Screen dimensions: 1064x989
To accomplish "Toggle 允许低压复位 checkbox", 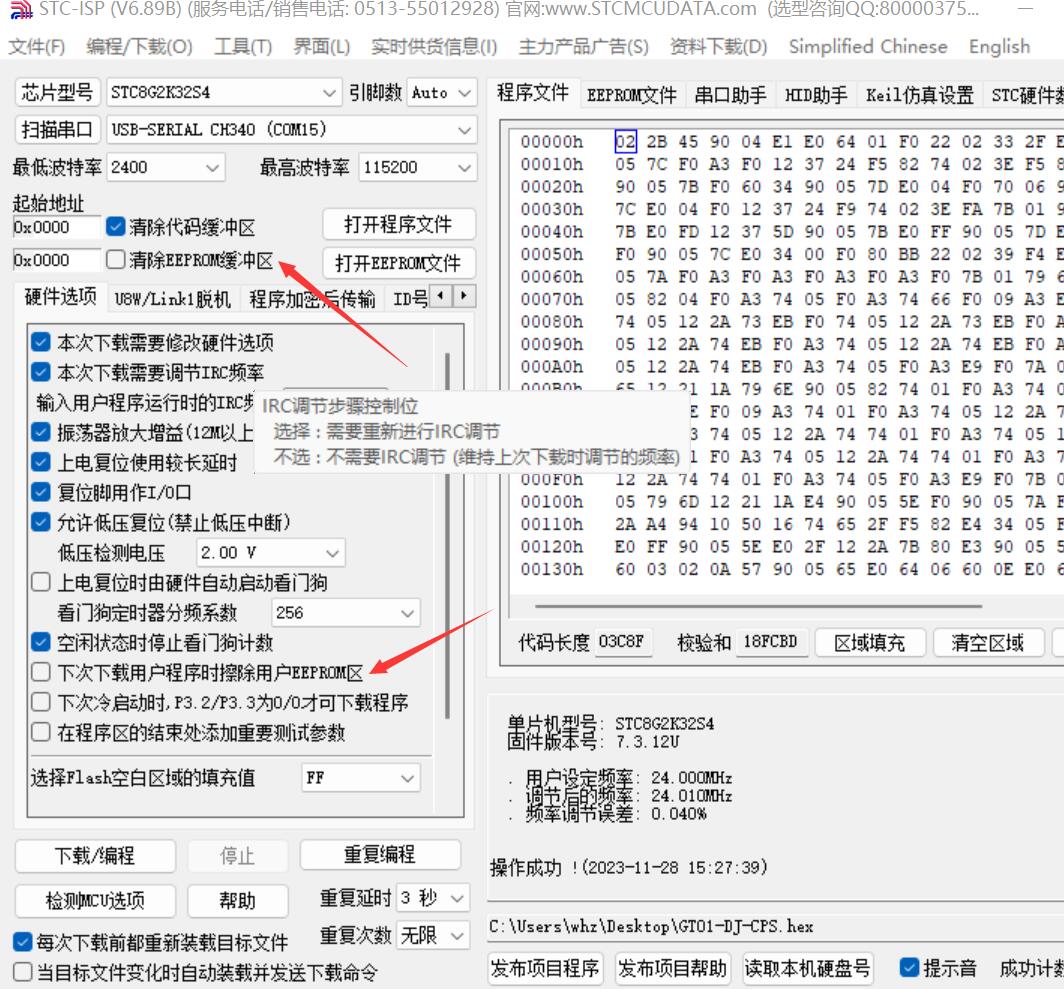I will pos(41,522).
